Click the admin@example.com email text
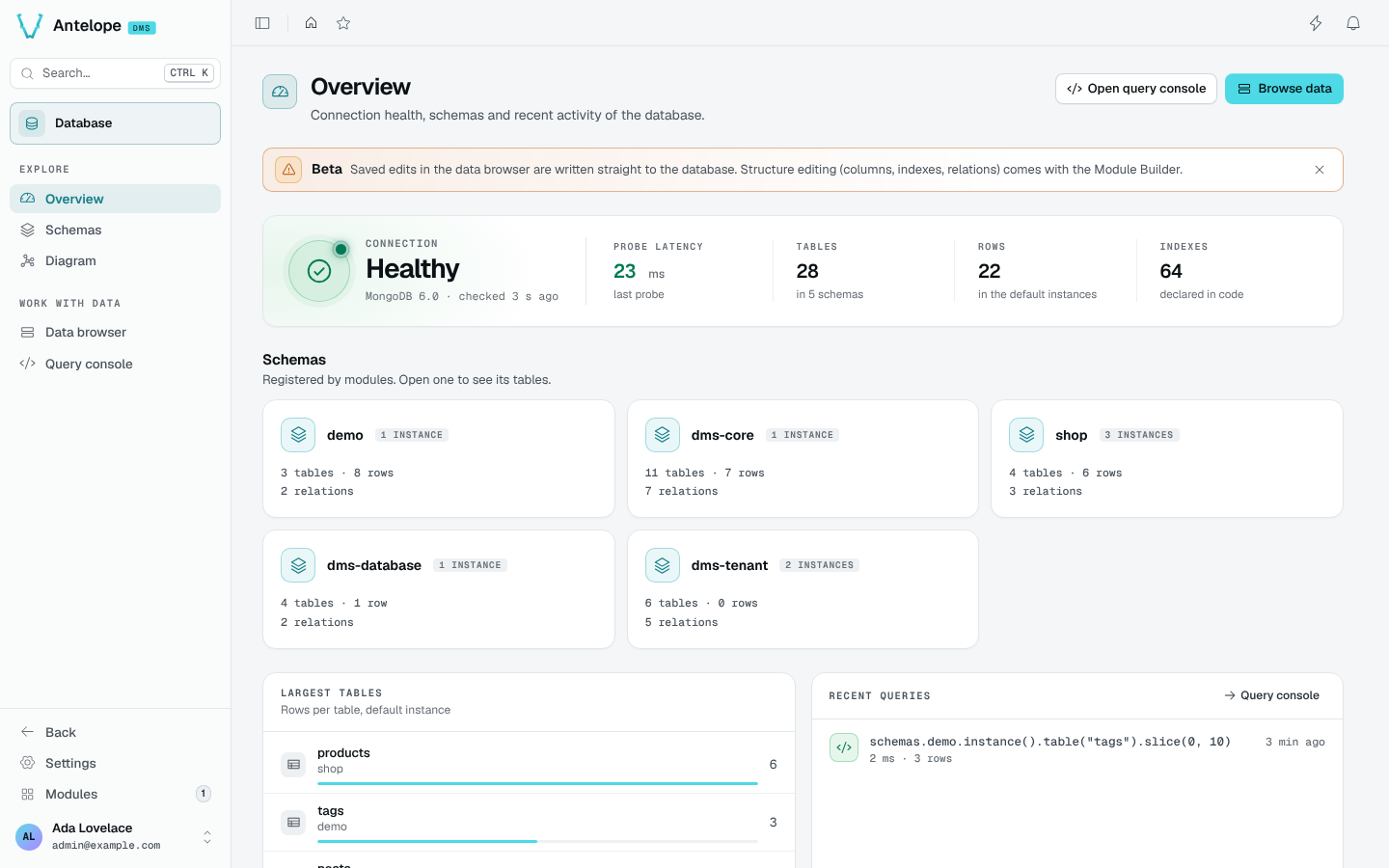Viewport: 1389px width, 868px height. 106,846
